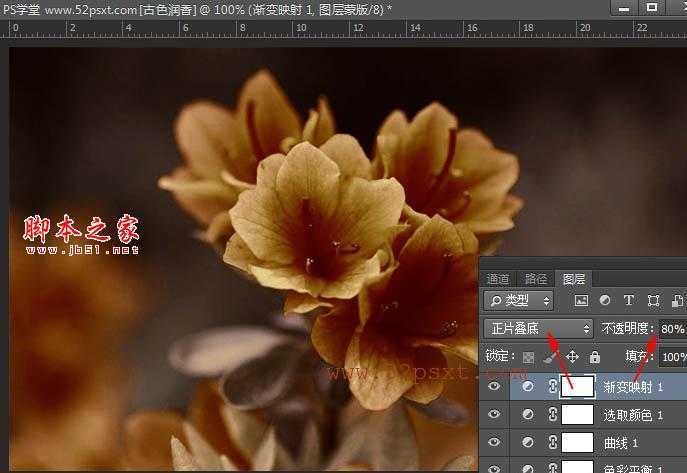Filter layers by pixel image icon
Screen dimensions: 687x473
pos(581,300)
